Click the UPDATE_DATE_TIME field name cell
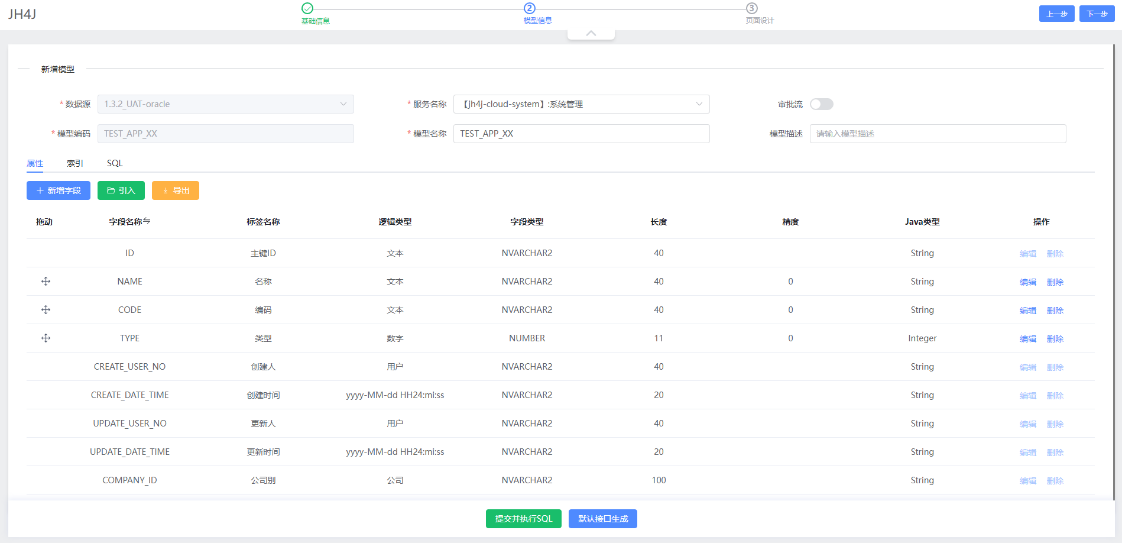1122x543 pixels. pos(130,452)
